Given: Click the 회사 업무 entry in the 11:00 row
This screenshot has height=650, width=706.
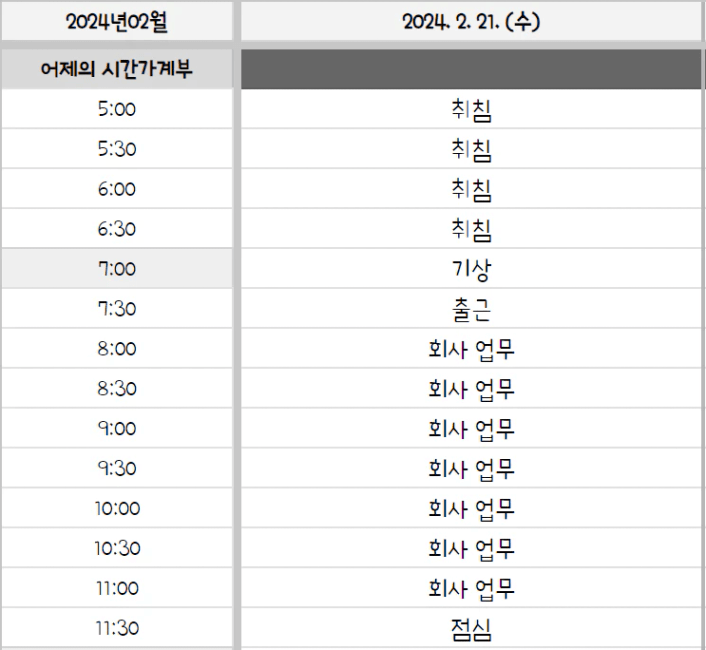Looking at the screenshot, I should tap(472, 589).
